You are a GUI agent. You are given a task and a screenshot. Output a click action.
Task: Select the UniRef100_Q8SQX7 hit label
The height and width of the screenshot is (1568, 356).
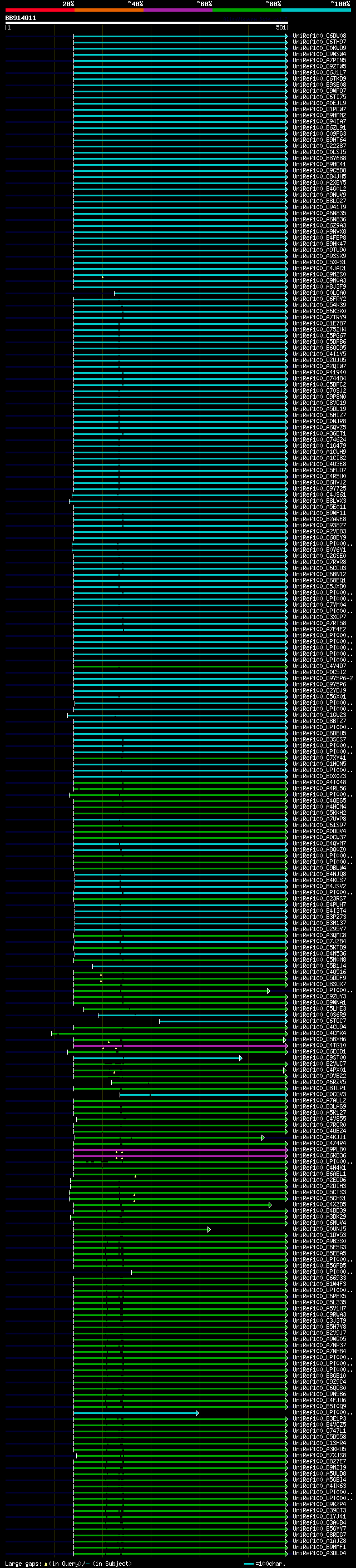pyautogui.click(x=319, y=985)
